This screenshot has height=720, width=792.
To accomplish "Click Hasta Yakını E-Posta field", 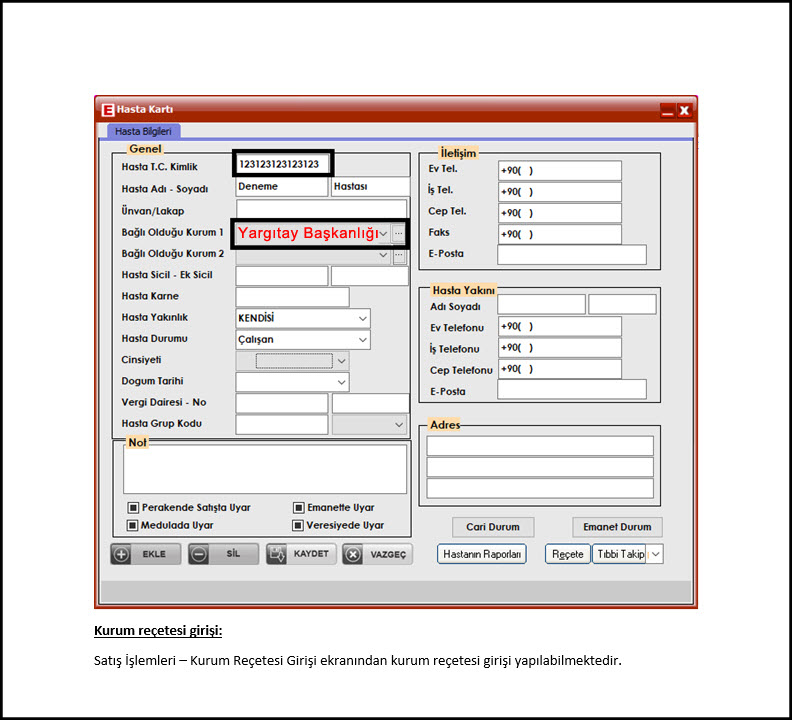I will pos(572,389).
